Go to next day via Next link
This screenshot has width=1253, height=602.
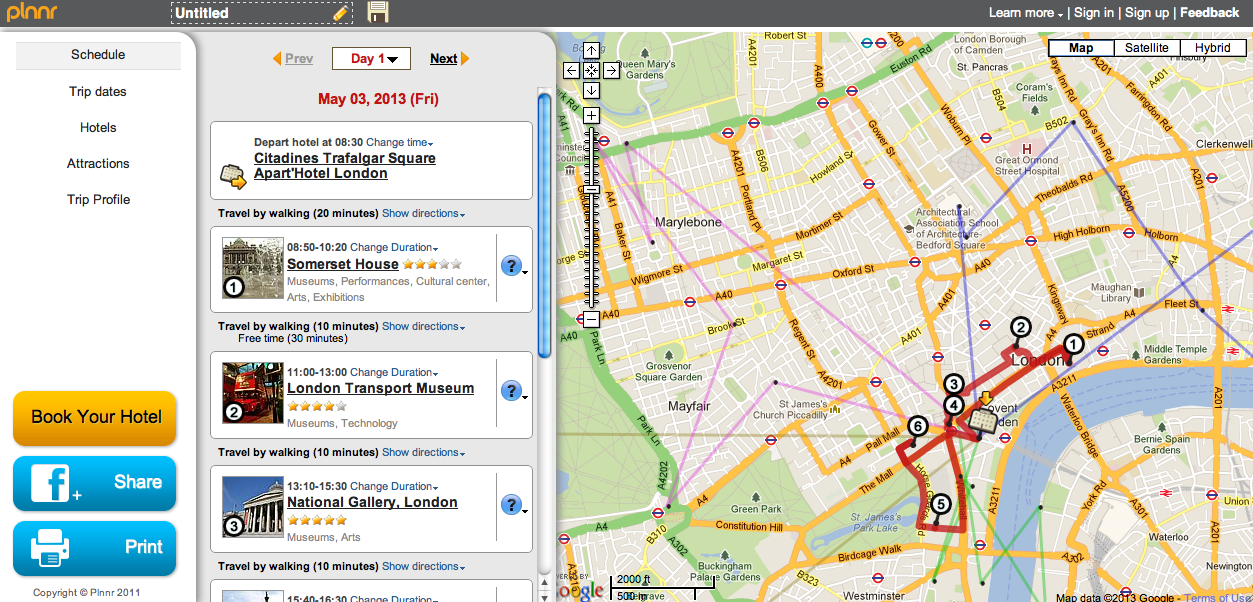444,59
